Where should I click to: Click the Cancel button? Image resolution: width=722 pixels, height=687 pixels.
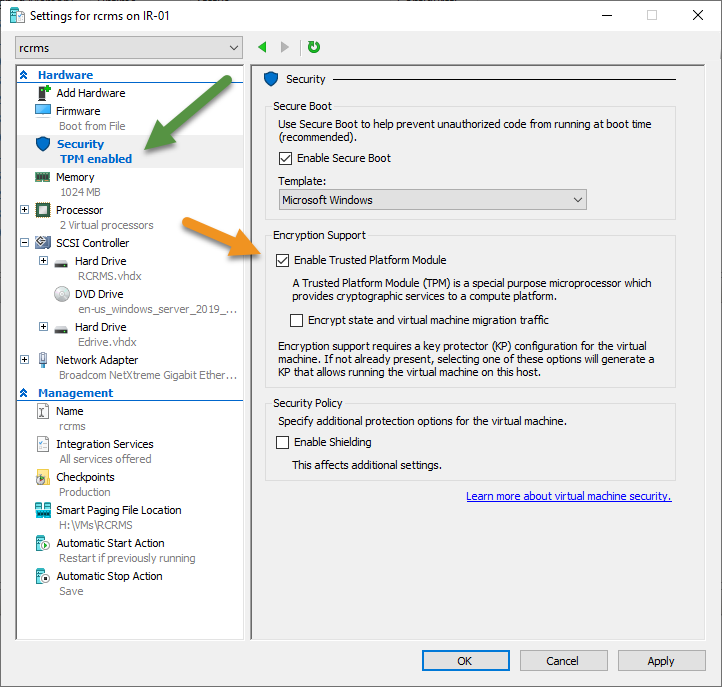point(563,661)
